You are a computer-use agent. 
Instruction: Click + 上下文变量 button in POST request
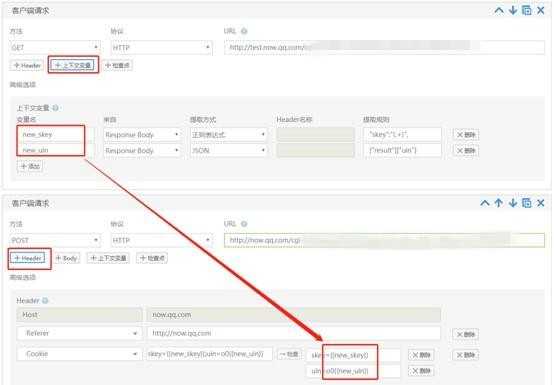coord(108,259)
